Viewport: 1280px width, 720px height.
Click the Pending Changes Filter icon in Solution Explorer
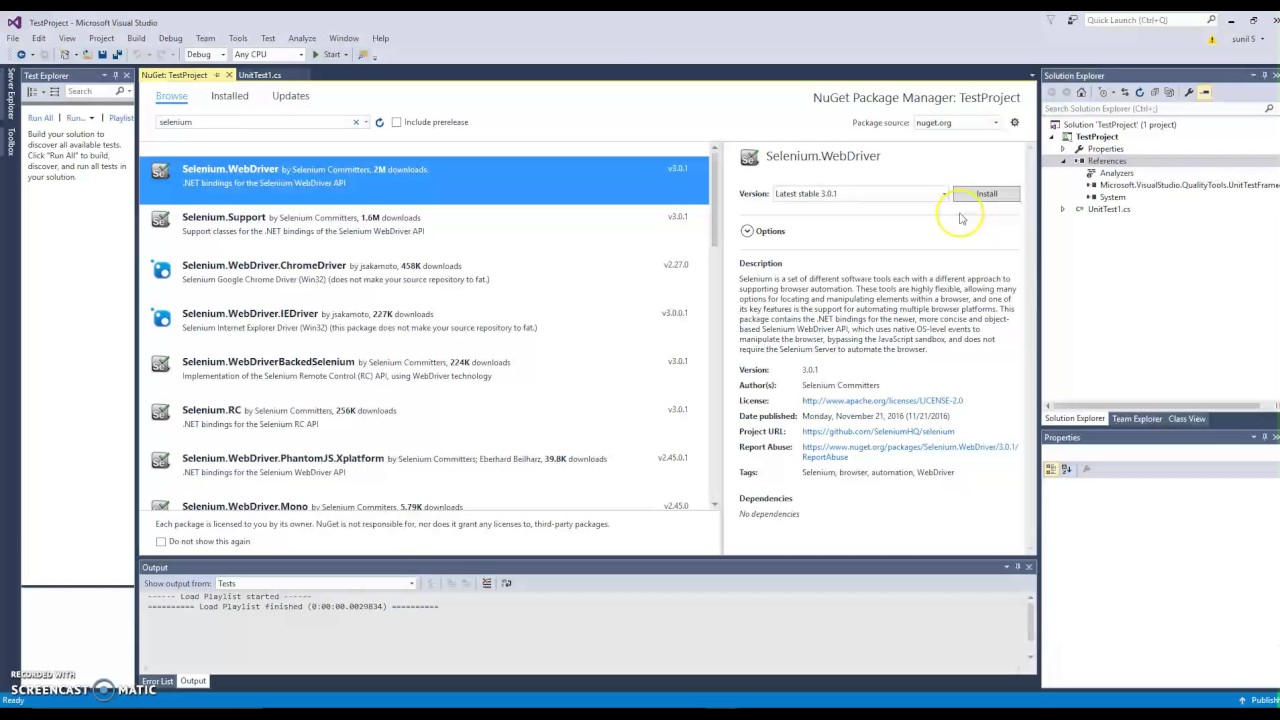point(1103,92)
